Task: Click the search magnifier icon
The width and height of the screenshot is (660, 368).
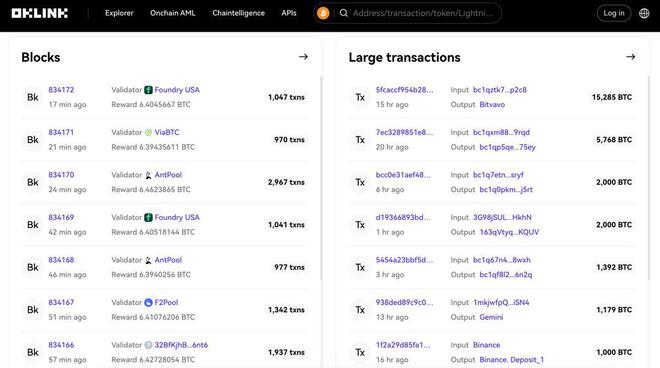Action: [343, 13]
